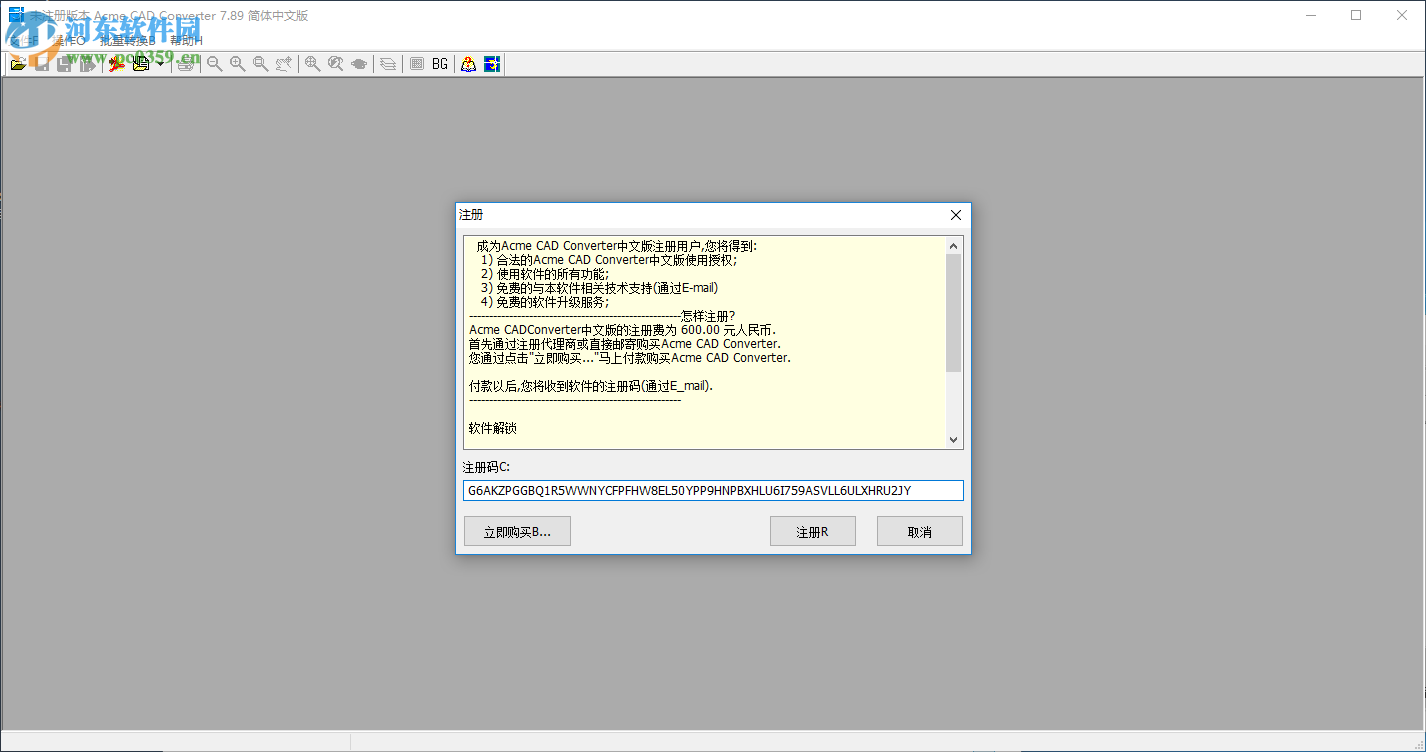Click the 取消 button in the dialog

919,530
